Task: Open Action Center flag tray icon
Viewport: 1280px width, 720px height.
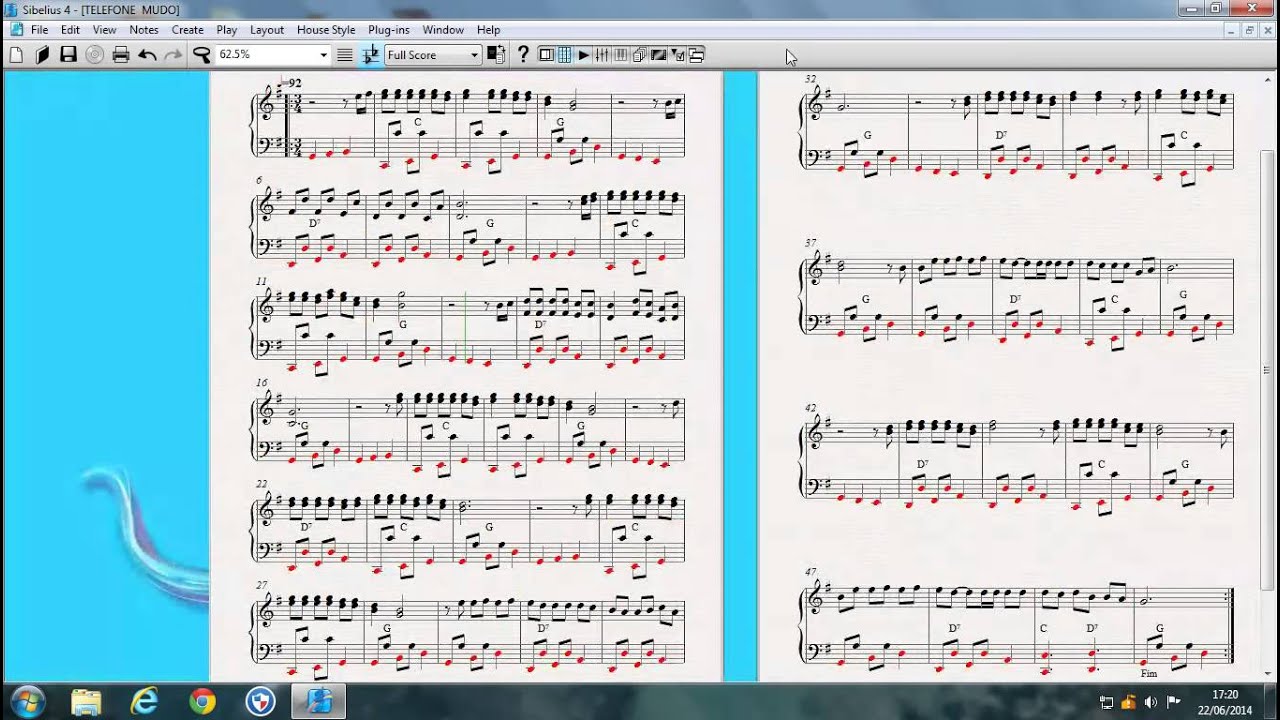Action: pyautogui.click(x=1173, y=702)
